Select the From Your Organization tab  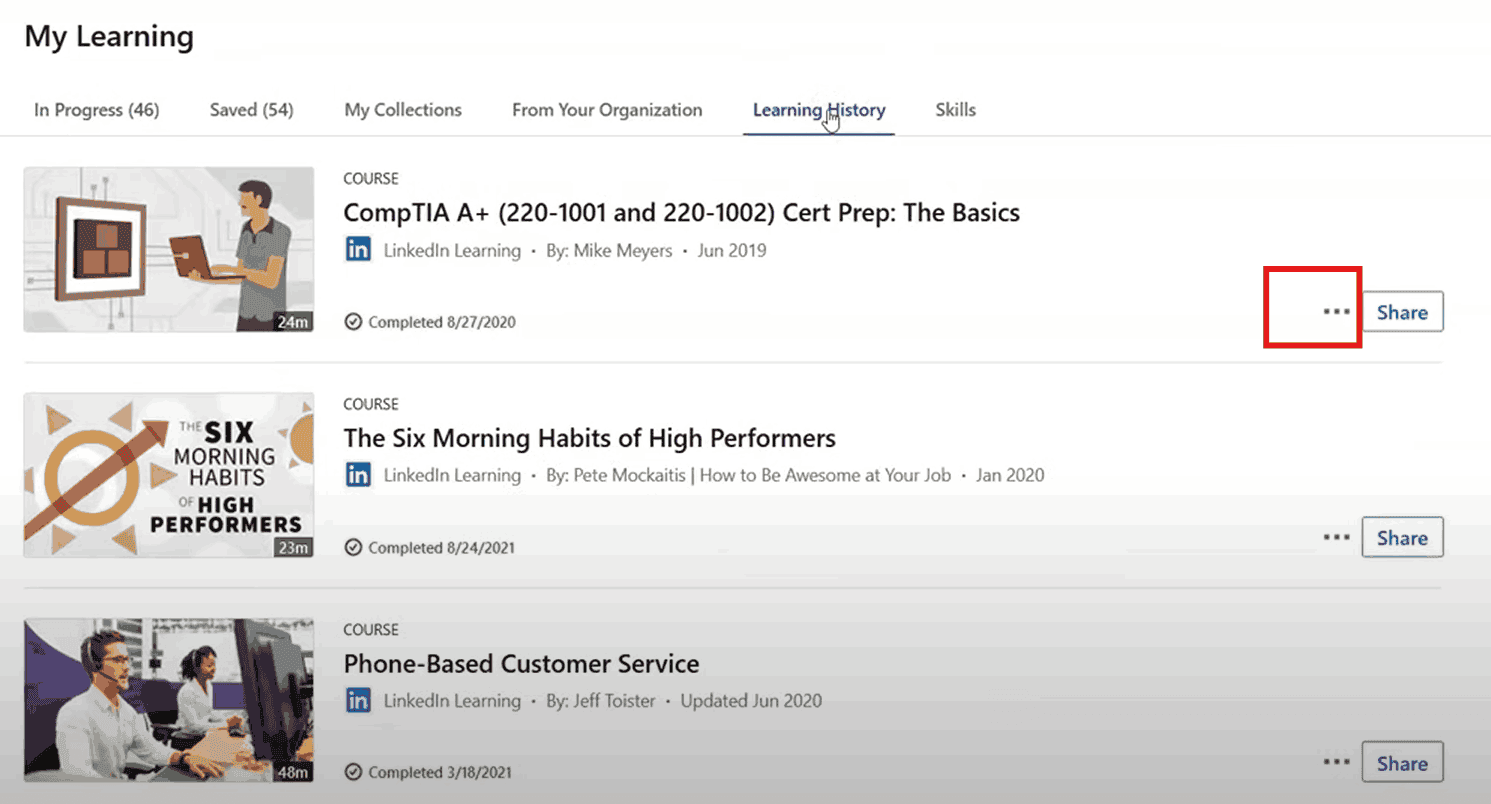(x=607, y=110)
